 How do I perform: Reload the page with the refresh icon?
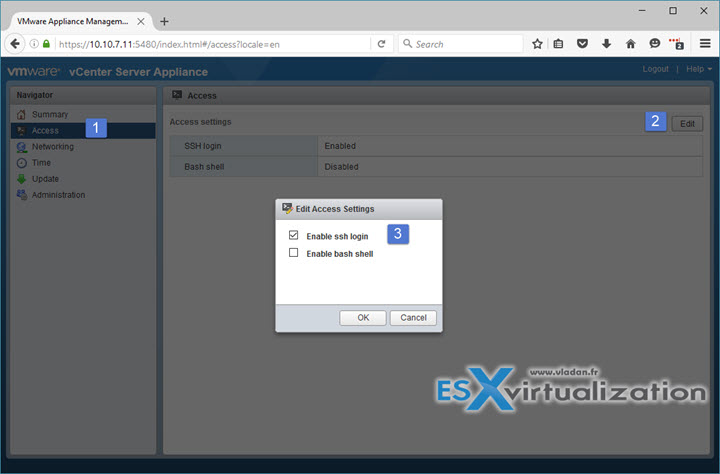[x=382, y=44]
